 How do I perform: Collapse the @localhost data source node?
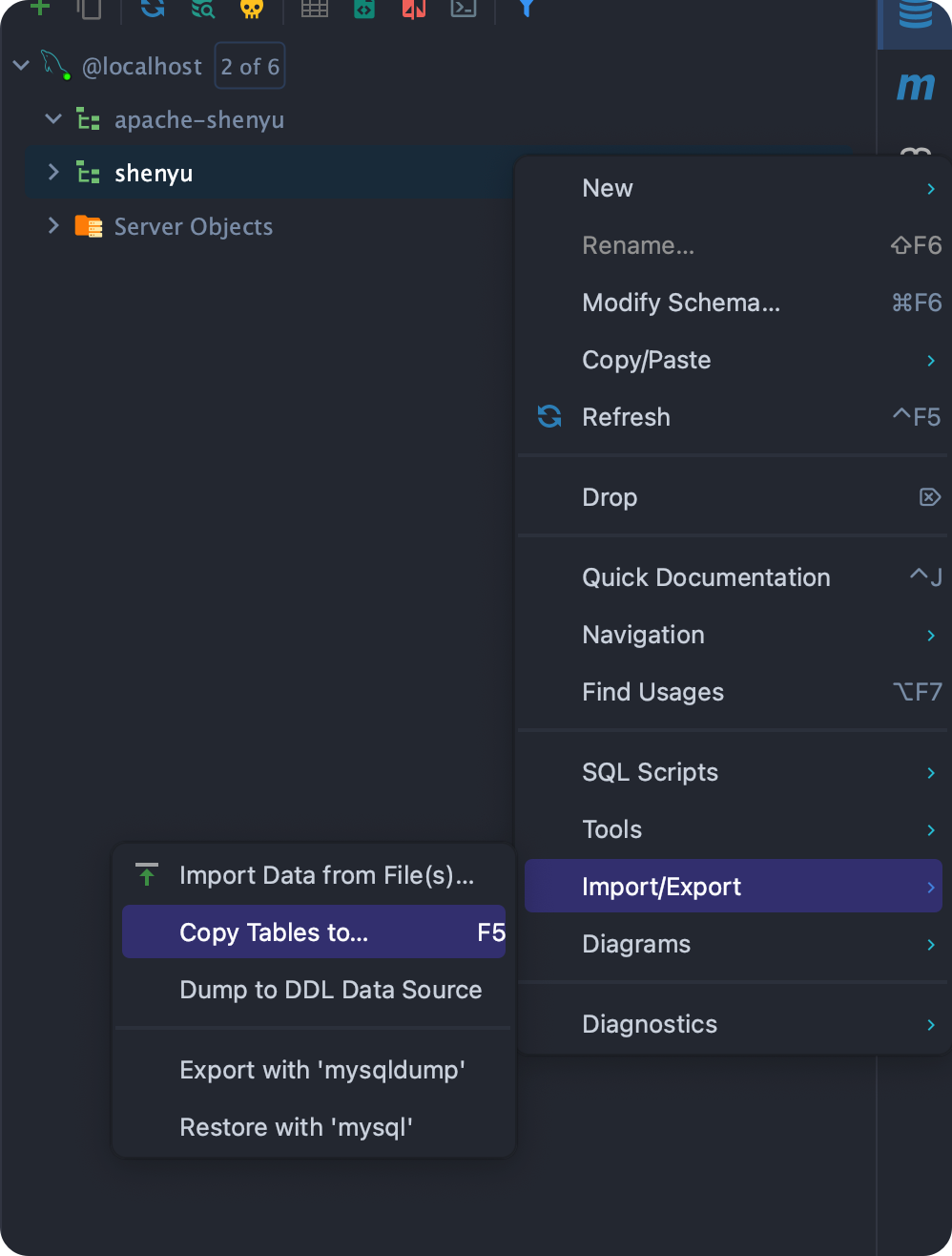pyautogui.click(x=22, y=66)
